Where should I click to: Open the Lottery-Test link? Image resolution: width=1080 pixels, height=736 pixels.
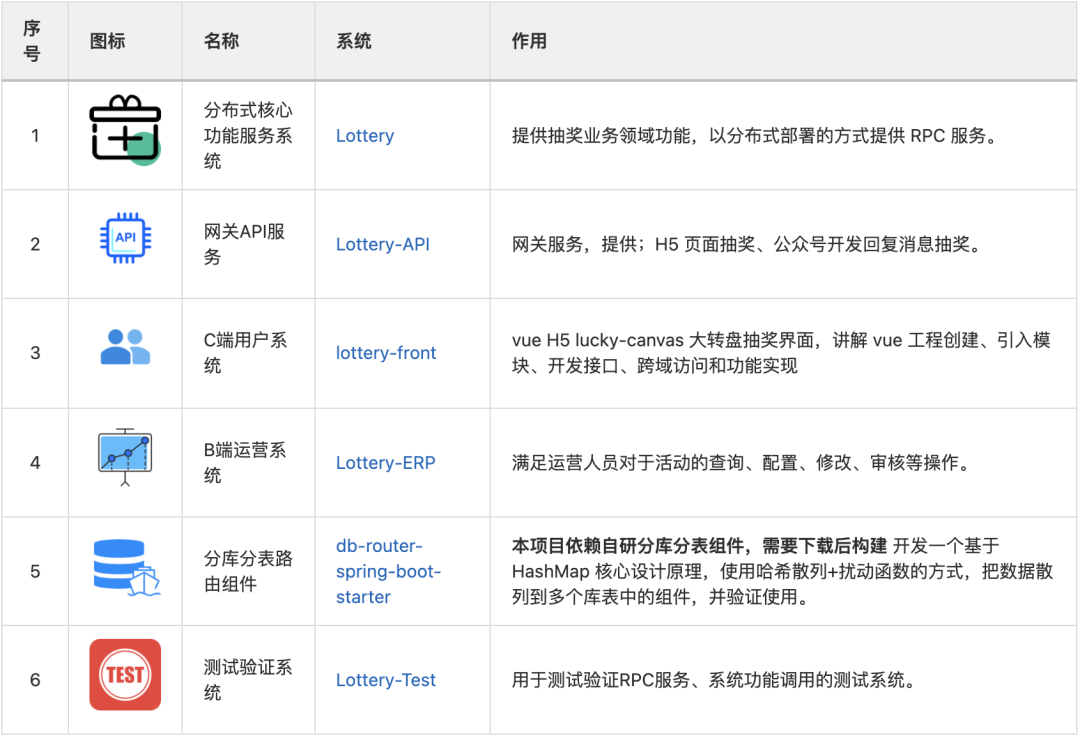tap(386, 680)
